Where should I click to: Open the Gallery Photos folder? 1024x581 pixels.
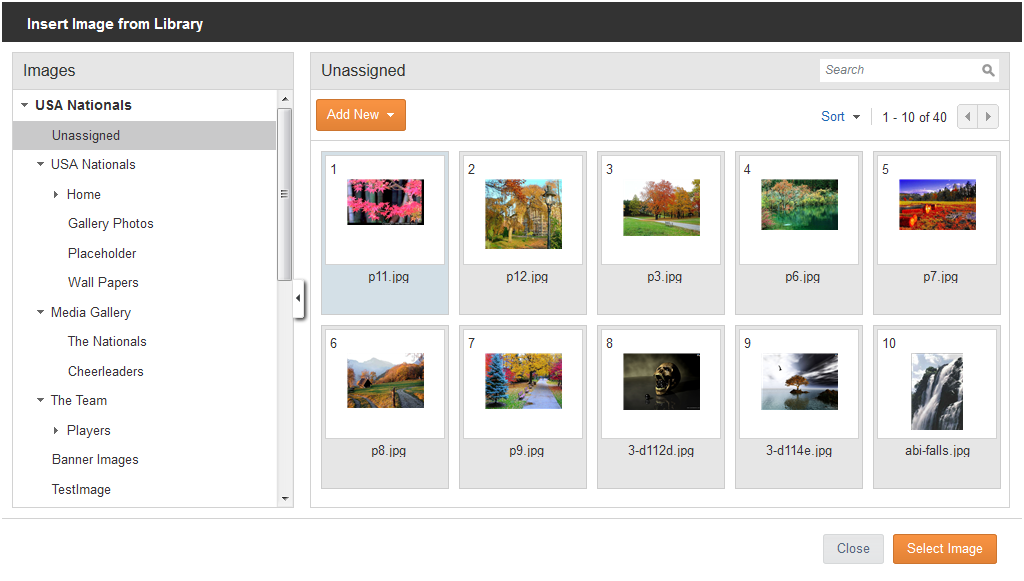[110, 224]
